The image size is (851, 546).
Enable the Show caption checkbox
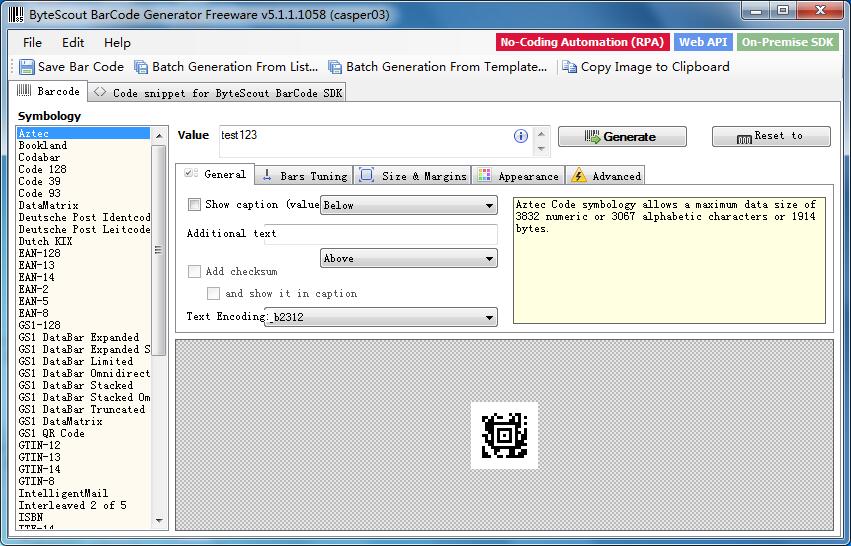[x=194, y=205]
